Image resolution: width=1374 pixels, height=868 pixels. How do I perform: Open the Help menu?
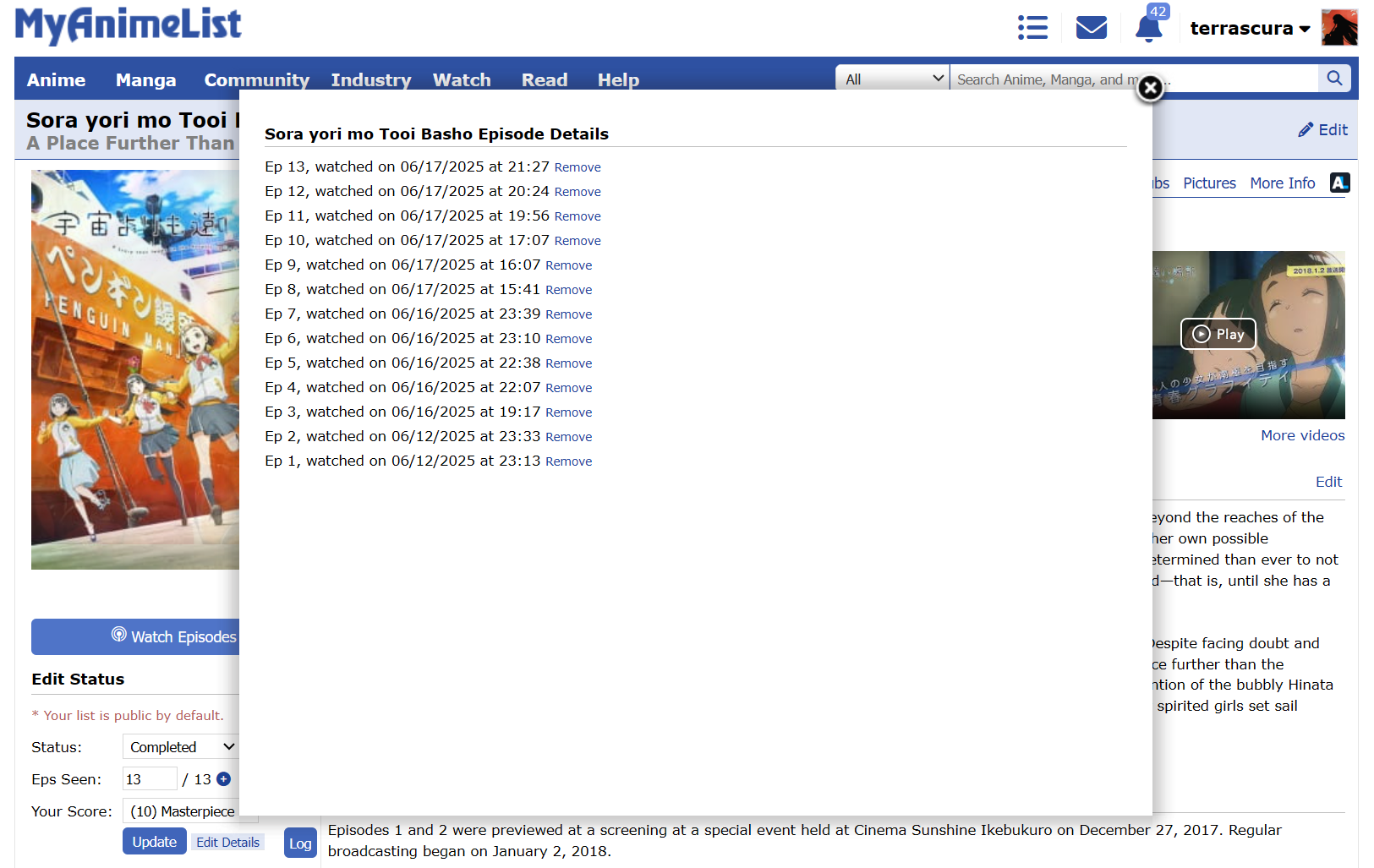point(618,79)
